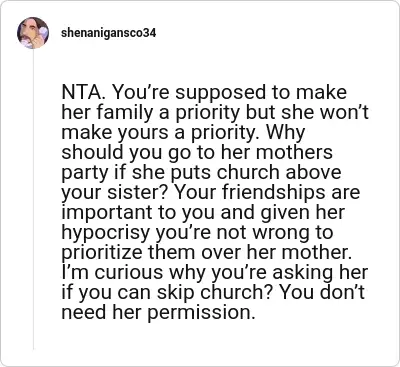Collapse the comment thread using the vertical line

[x=33, y=199]
